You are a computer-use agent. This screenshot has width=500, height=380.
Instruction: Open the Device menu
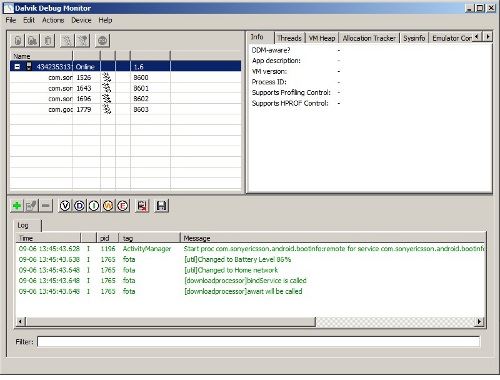click(81, 20)
